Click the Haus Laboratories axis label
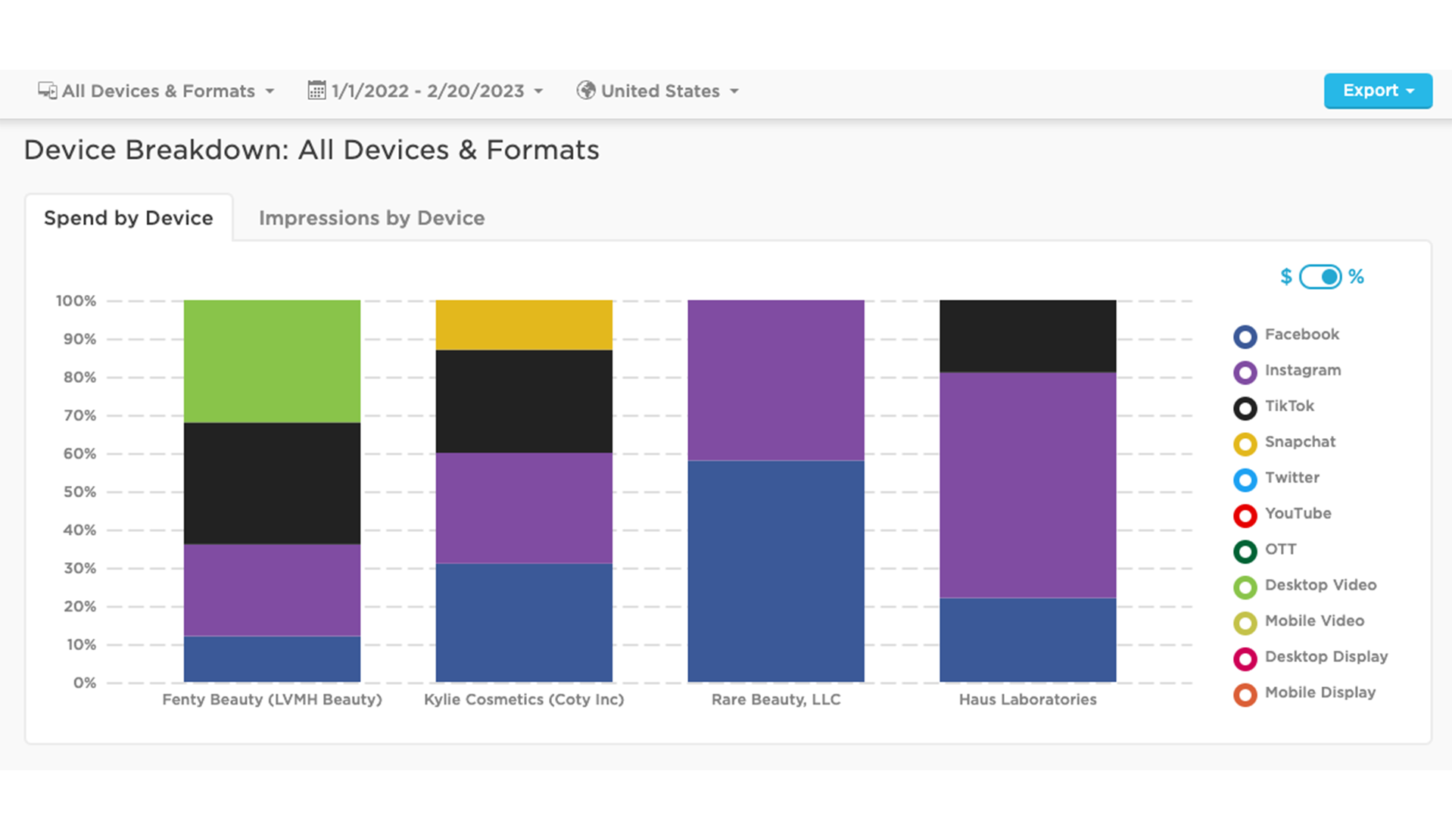Image resolution: width=1452 pixels, height=840 pixels. [x=1028, y=700]
